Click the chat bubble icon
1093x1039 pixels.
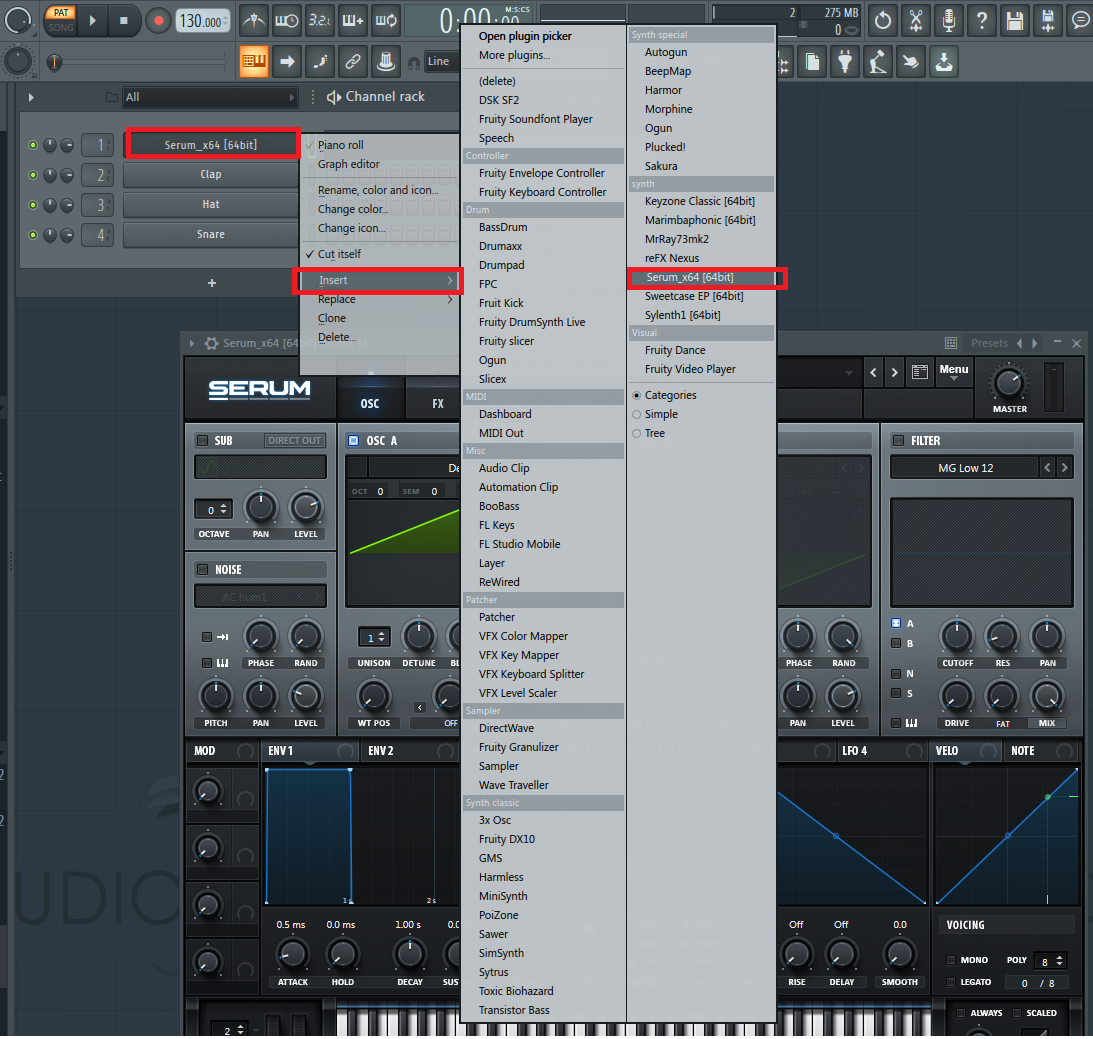[x=1080, y=21]
